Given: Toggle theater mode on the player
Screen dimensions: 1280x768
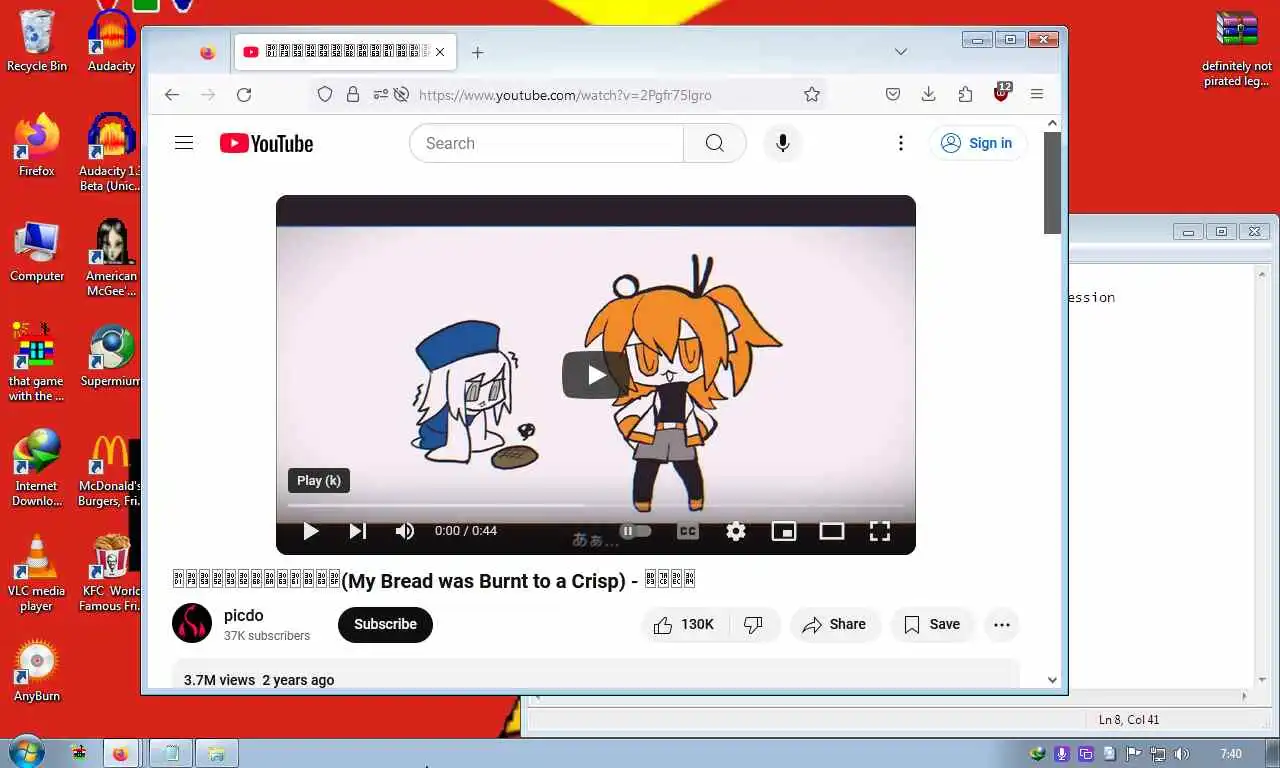Looking at the screenshot, I should pyautogui.click(x=832, y=531).
